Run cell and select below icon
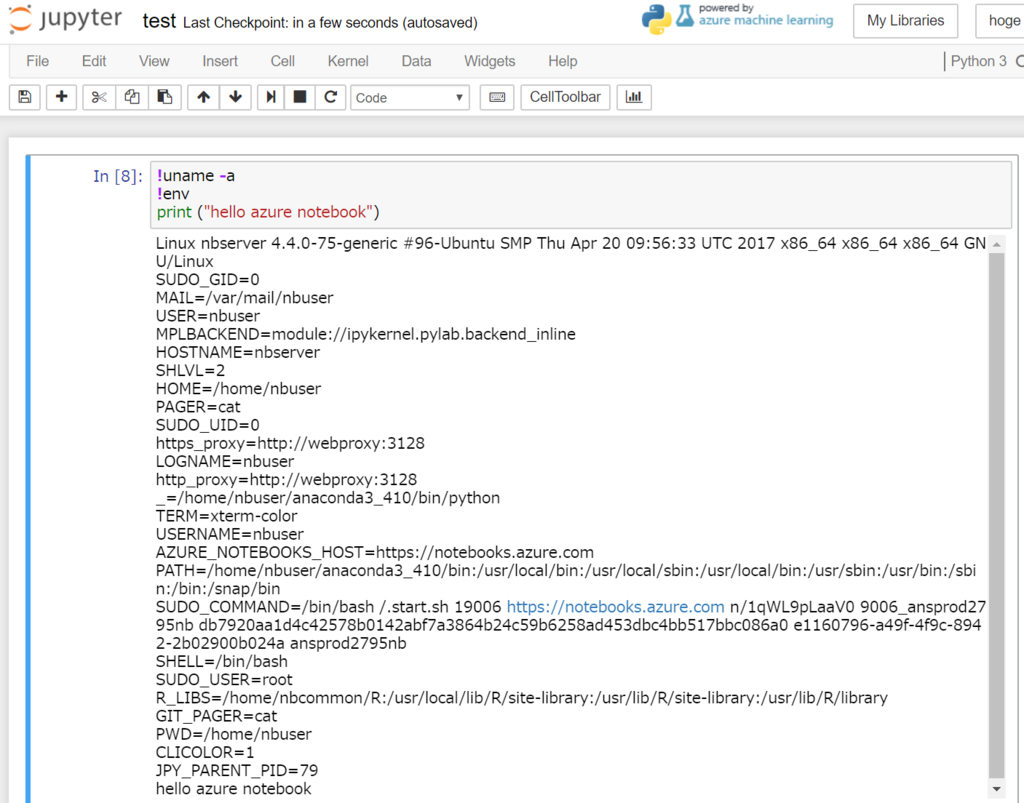 (x=270, y=97)
